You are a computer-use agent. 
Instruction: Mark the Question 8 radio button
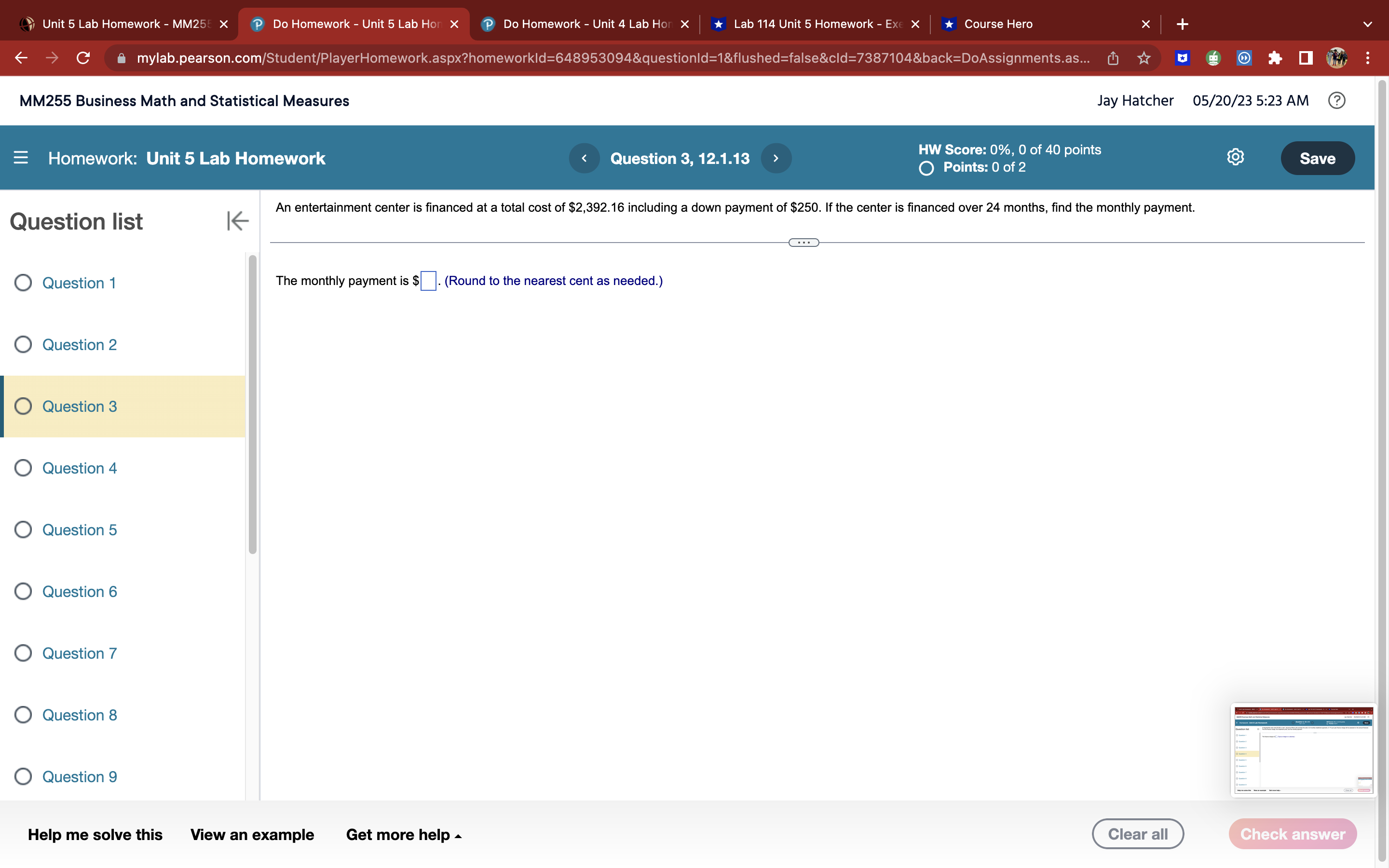pos(23,714)
